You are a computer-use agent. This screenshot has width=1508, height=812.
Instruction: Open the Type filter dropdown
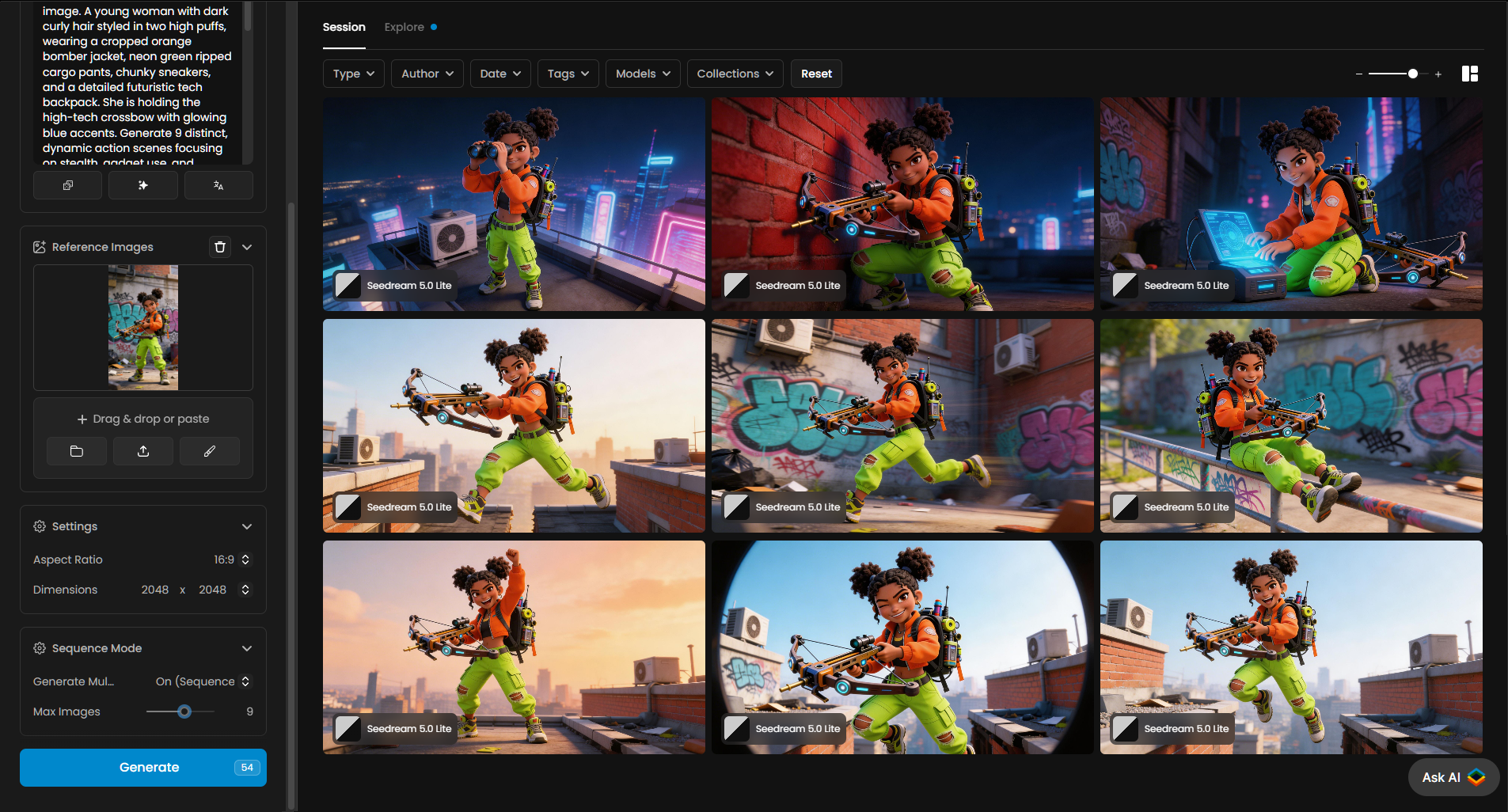(353, 74)
